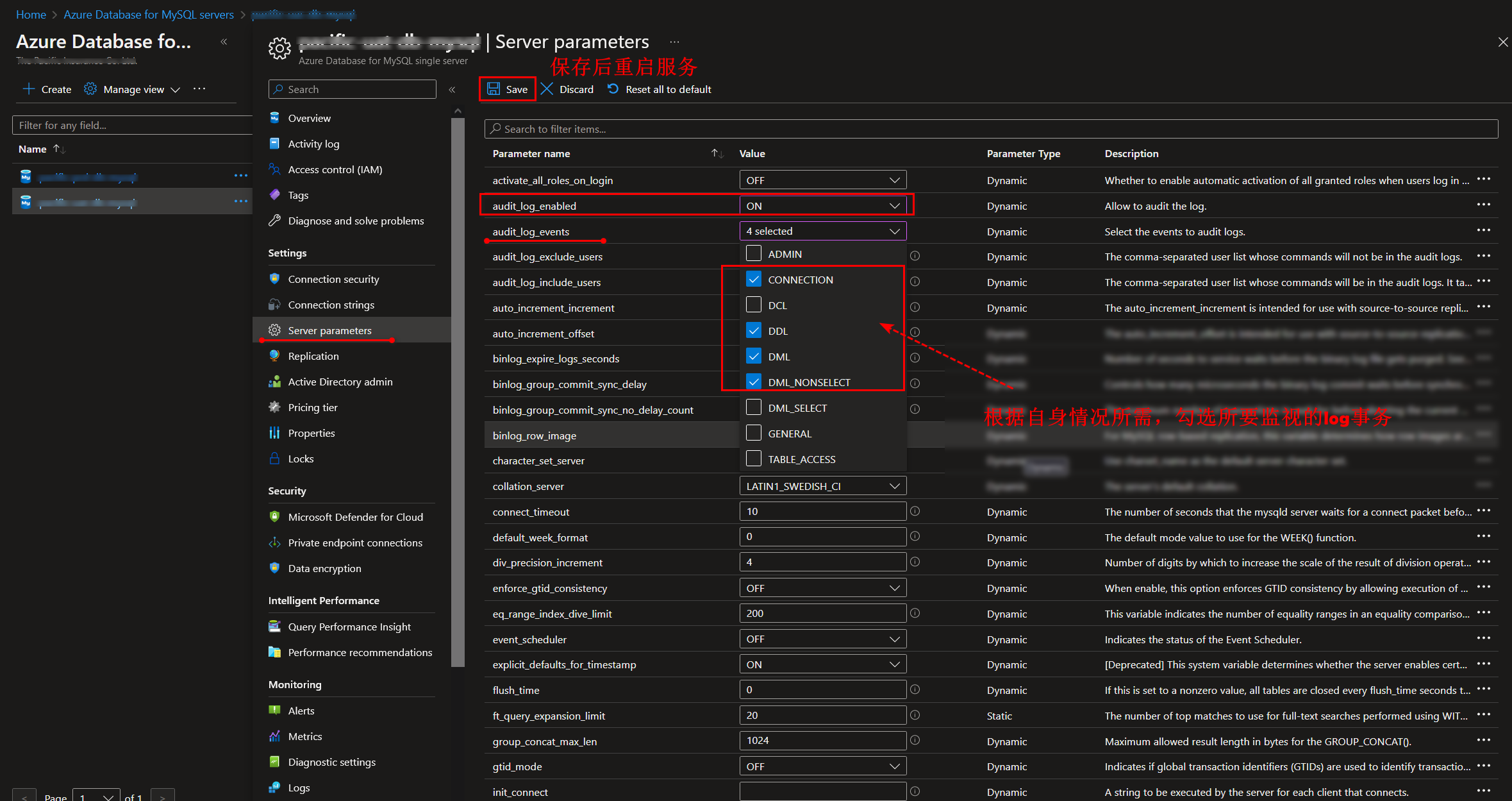
Task: Check the ADMIN audit event checkbox
Action: (754, 253)
